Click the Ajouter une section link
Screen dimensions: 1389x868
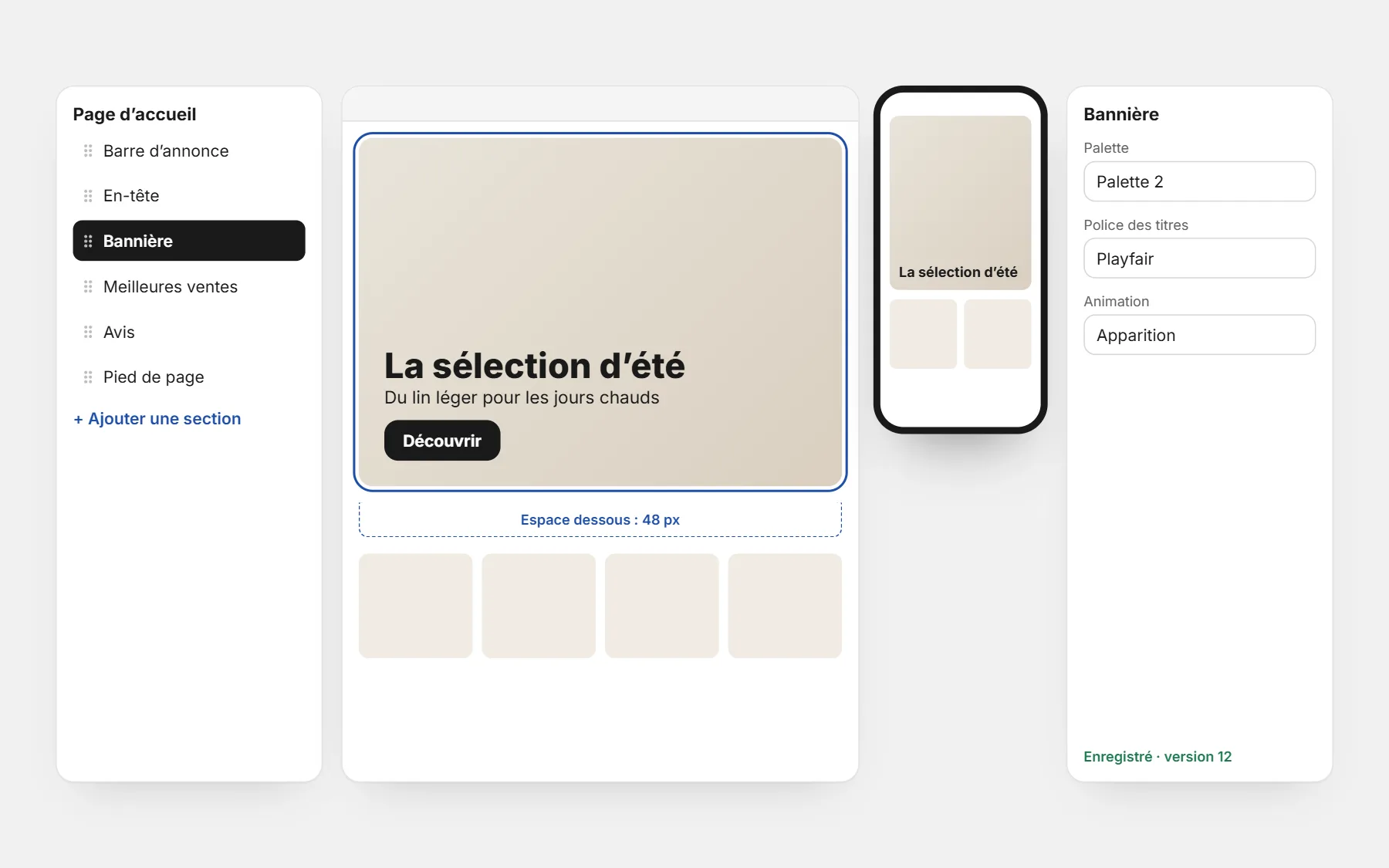157,419
